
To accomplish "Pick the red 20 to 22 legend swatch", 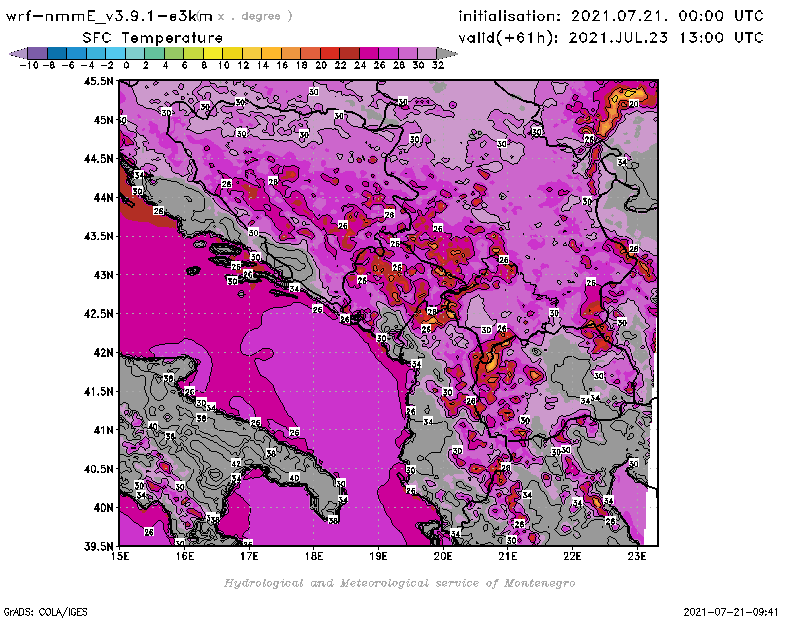I will tap(330, 53).
